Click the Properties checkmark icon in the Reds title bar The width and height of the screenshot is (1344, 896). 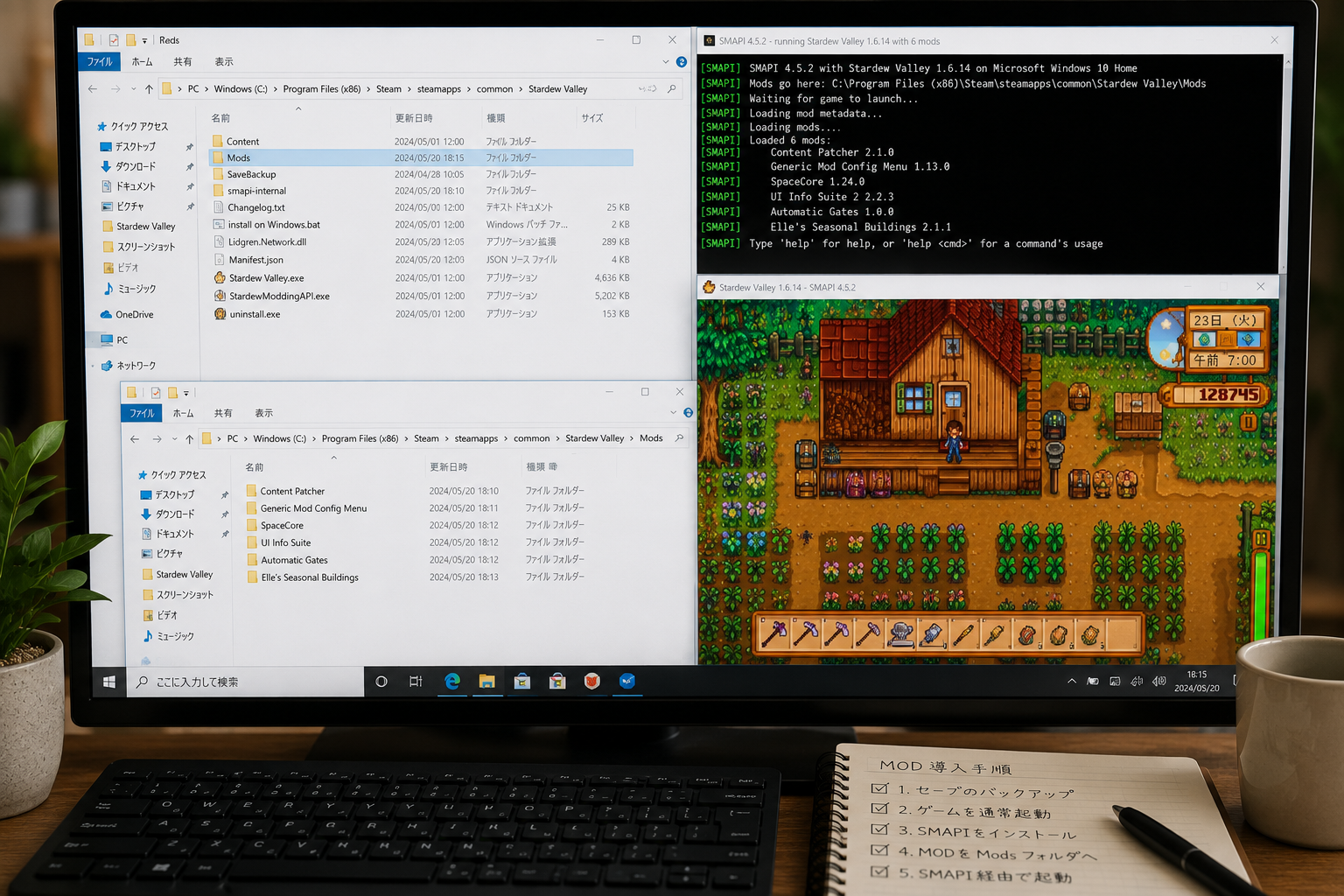pyautogui.click(x=114, y=40)
